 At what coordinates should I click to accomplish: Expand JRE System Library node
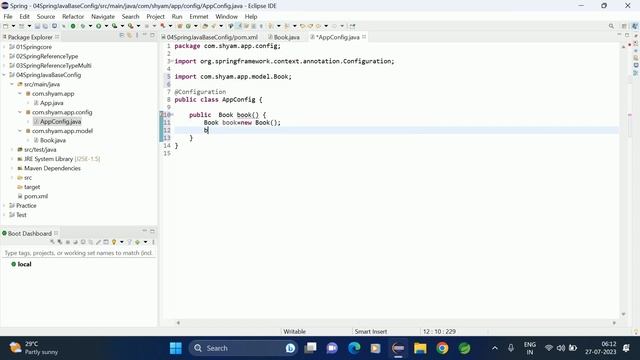tap(12, 159)
